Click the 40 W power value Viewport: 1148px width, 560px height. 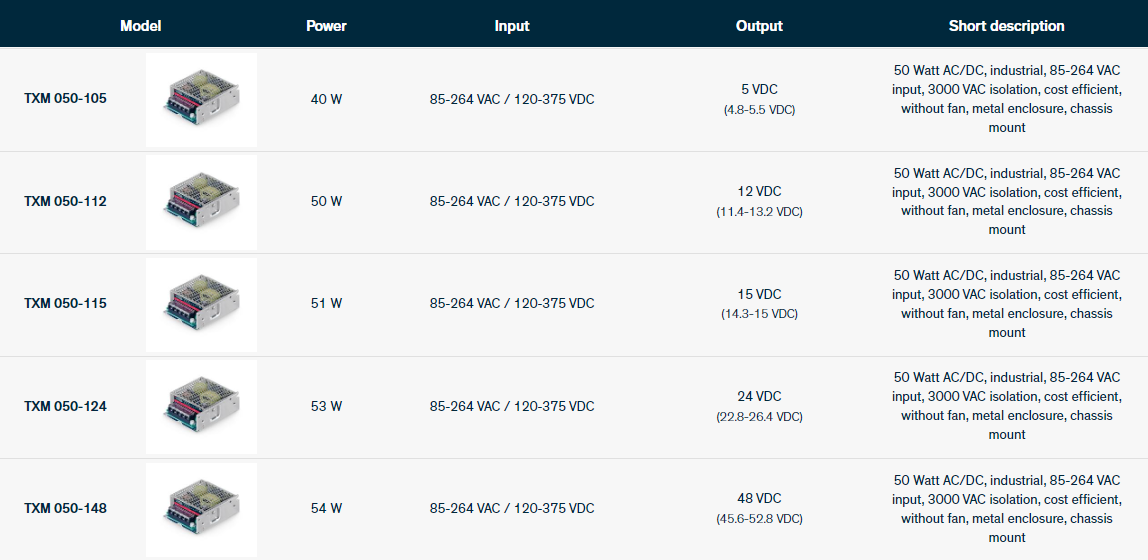(326, 99)
